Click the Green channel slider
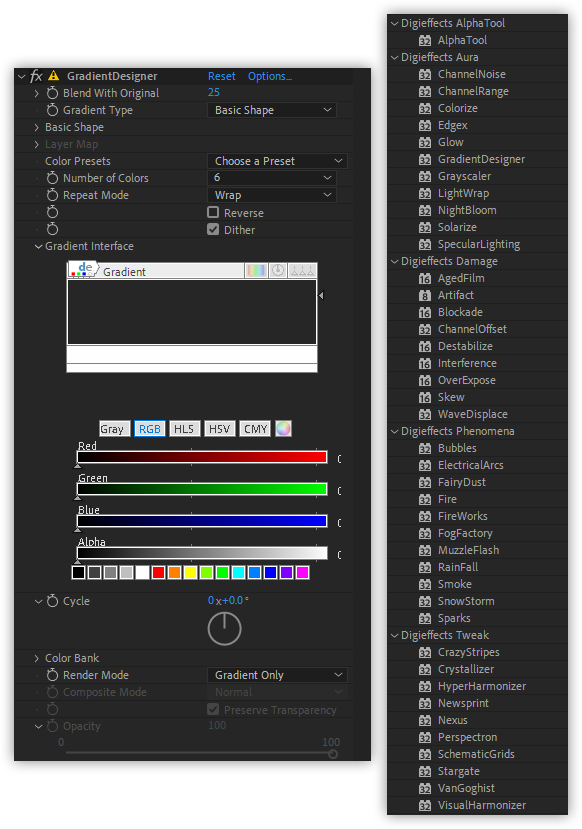 point(202,489)
